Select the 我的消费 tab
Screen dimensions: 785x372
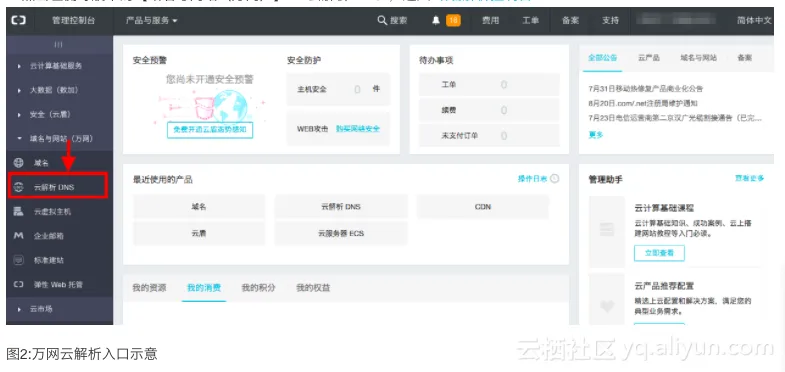[204, 288]
